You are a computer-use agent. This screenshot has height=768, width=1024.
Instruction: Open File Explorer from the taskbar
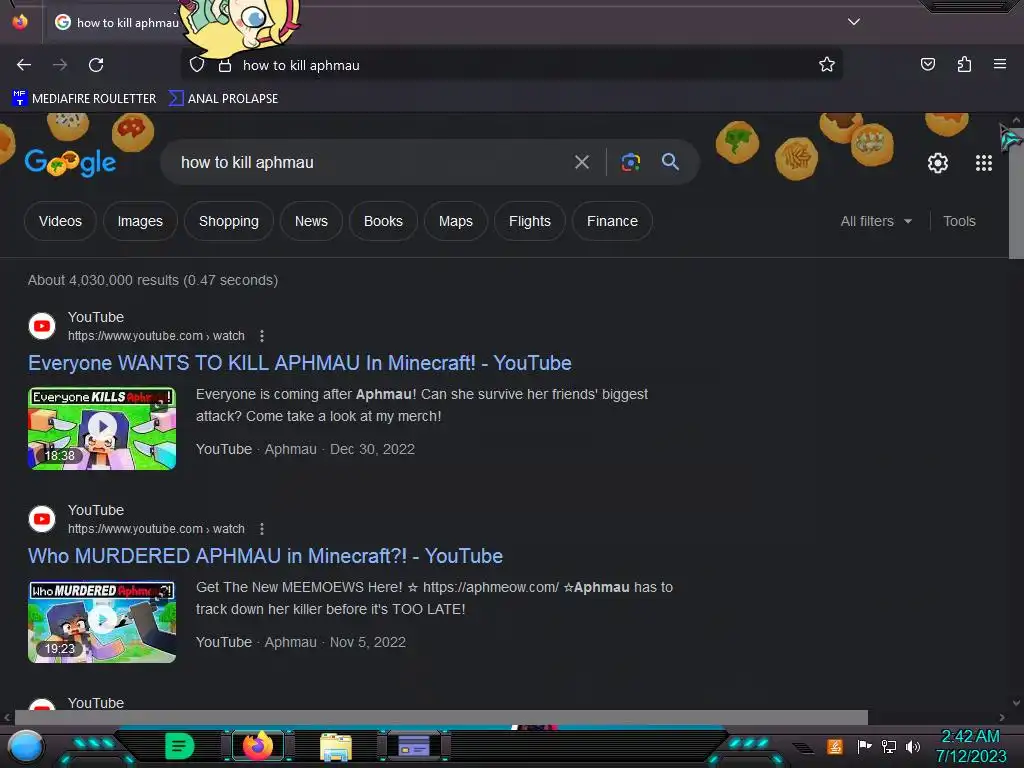click(336, 746)
